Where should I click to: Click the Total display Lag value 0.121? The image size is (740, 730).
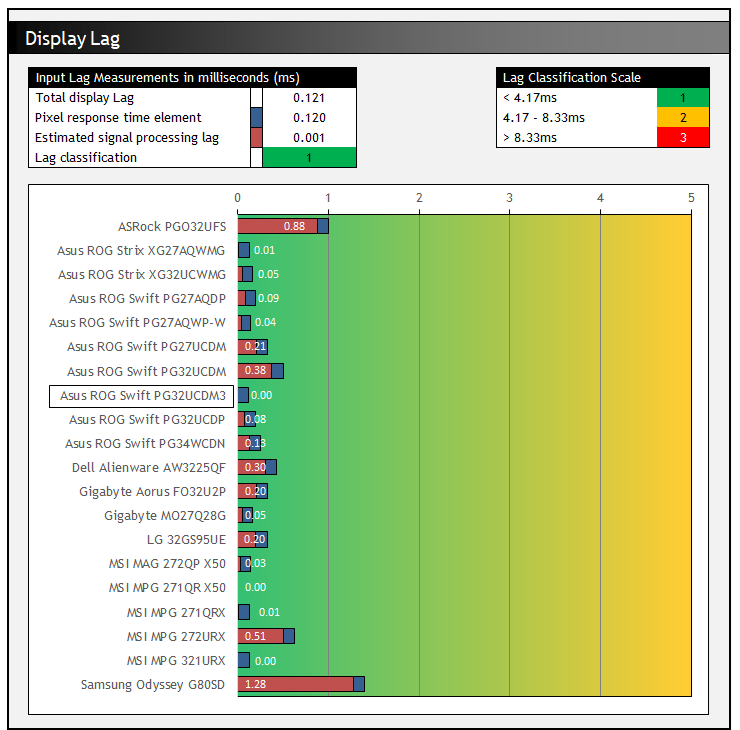pyautogui.click(x=309, y=98)
